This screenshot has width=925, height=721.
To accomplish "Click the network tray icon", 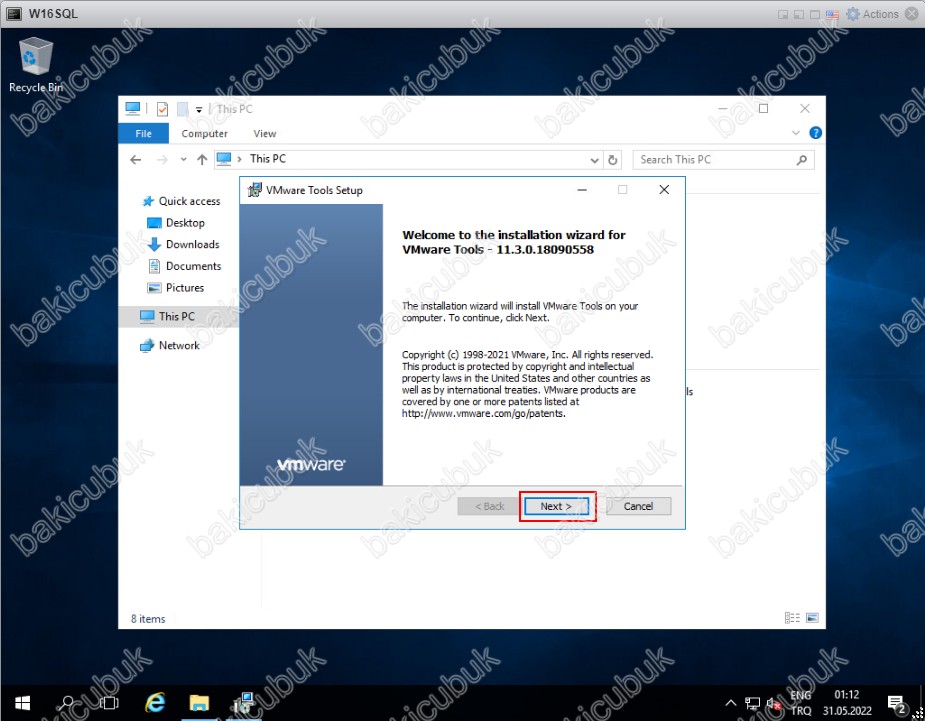I will (x=752, y=703).
